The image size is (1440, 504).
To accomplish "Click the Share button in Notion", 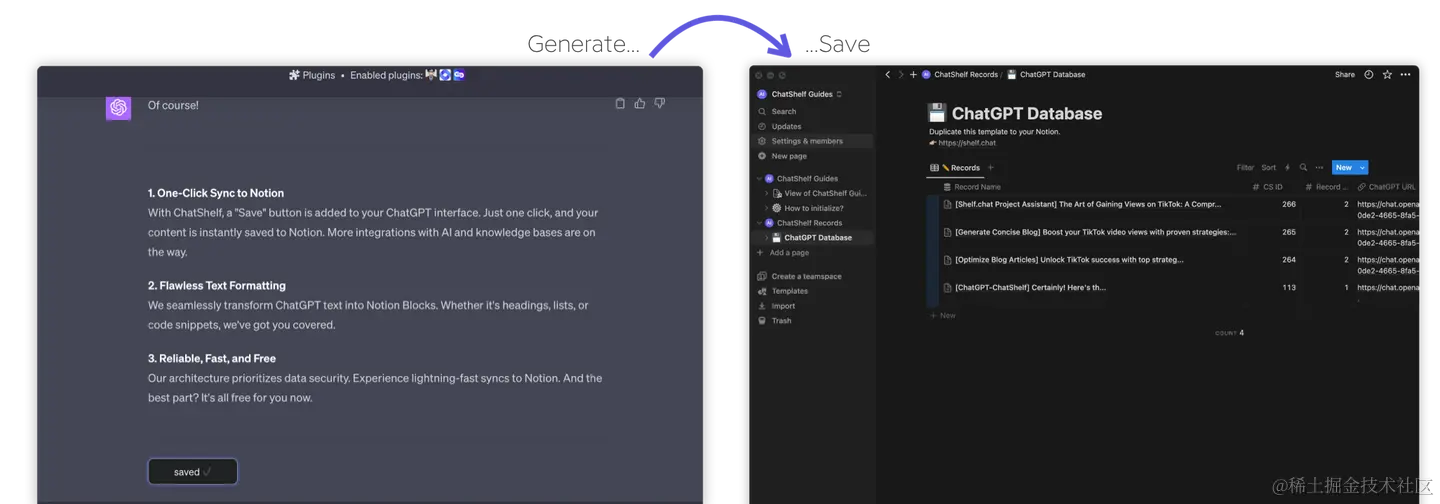I will pyautogui.click(x=1345, y=74).
